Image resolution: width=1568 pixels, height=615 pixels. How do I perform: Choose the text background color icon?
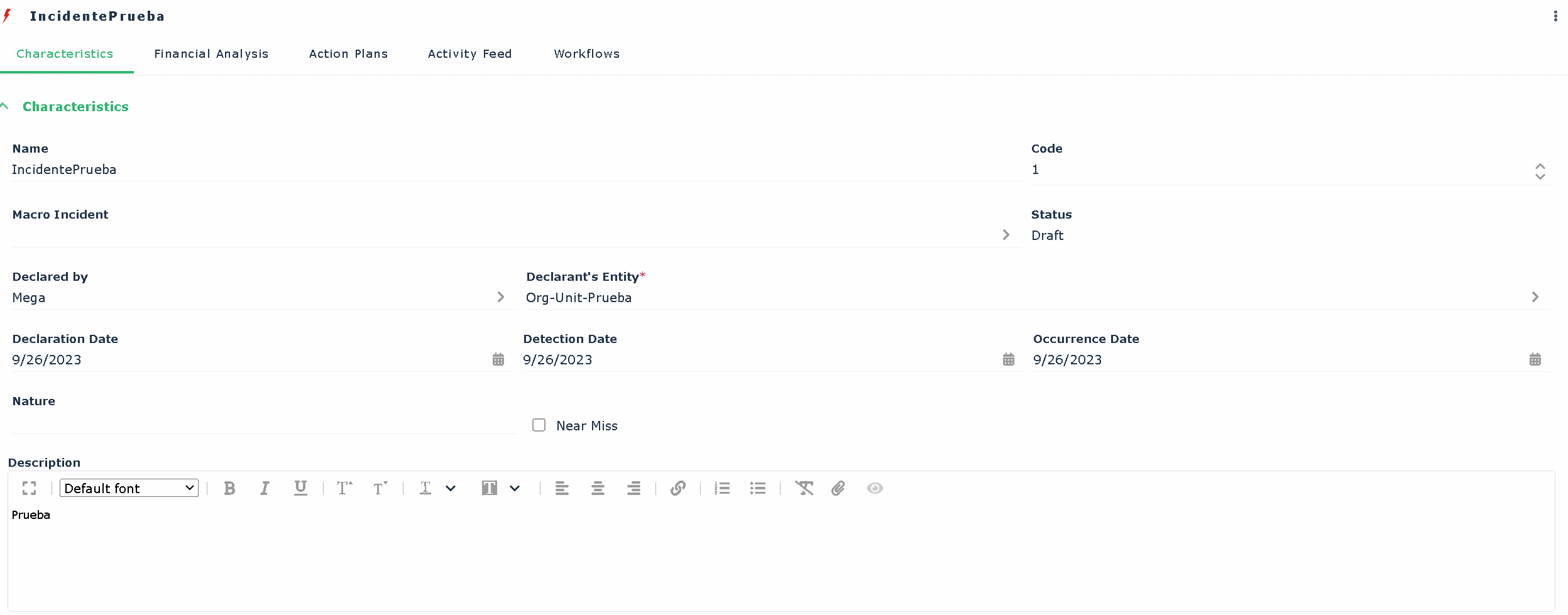pyautogui.click(x=490, y=488)
